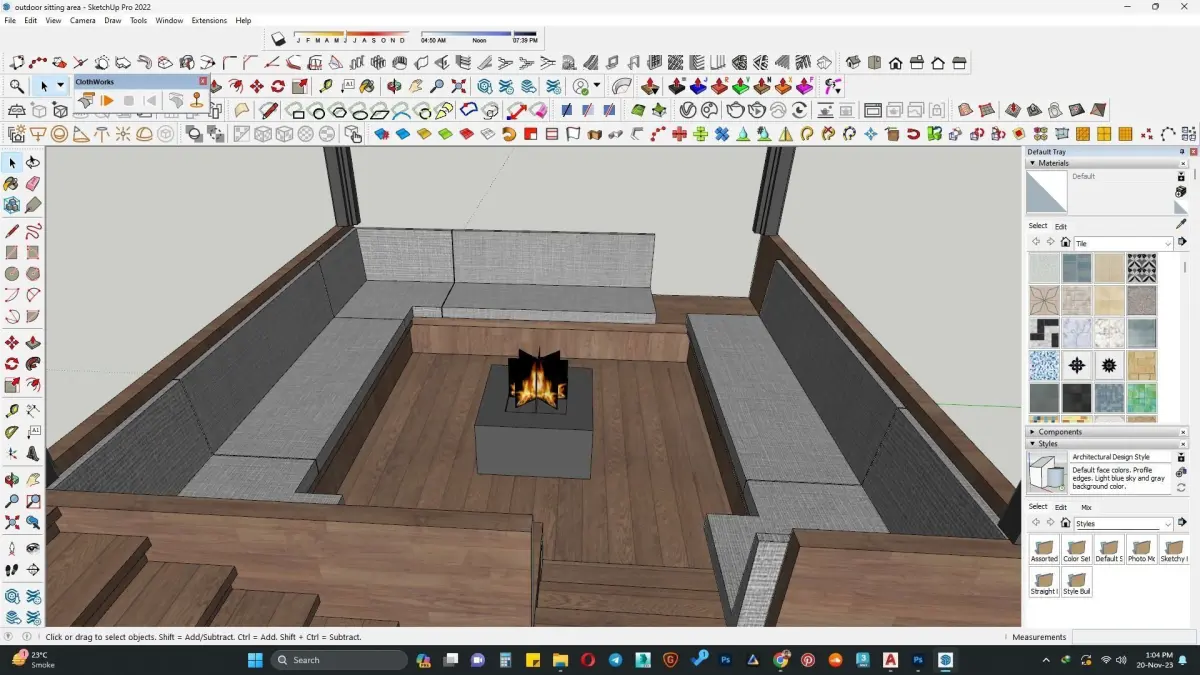This screenshot has width=1200, height=675.
Task: Activate the Move tool in left toolbar
Action: pos(12,342)
